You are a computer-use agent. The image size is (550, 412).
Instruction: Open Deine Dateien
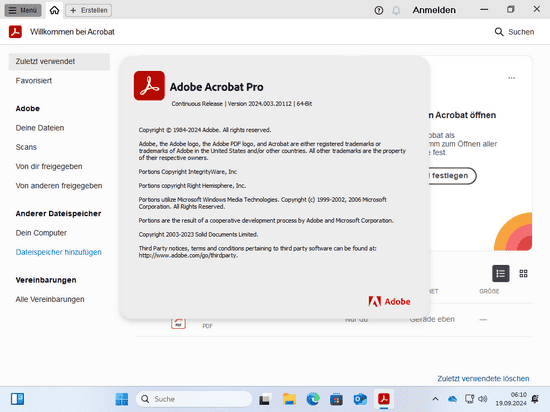[x=40, y=128]
